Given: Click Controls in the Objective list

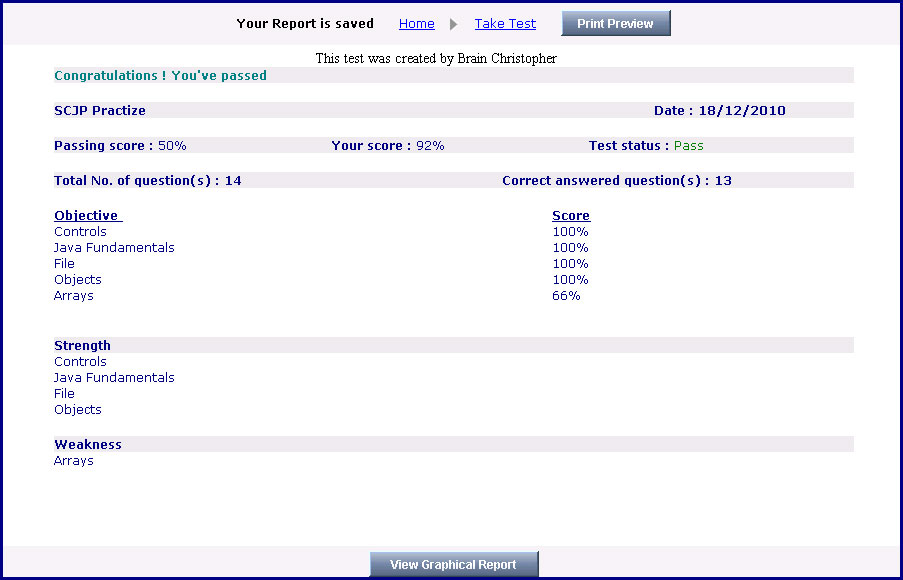Looking at the screenshot, I should click(80, 232).
